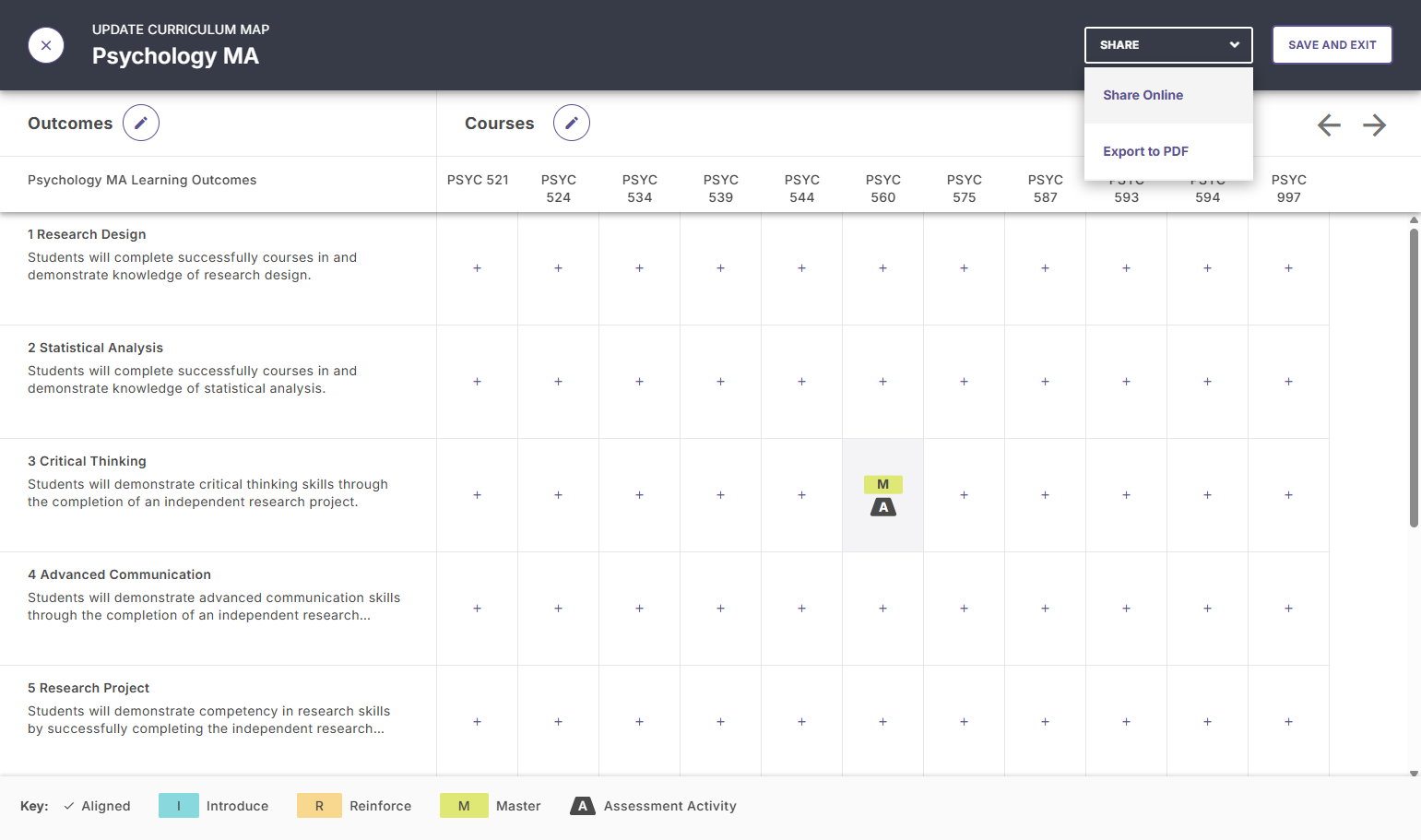Go to next courses with right arrow

click(x=1375, y=124)
